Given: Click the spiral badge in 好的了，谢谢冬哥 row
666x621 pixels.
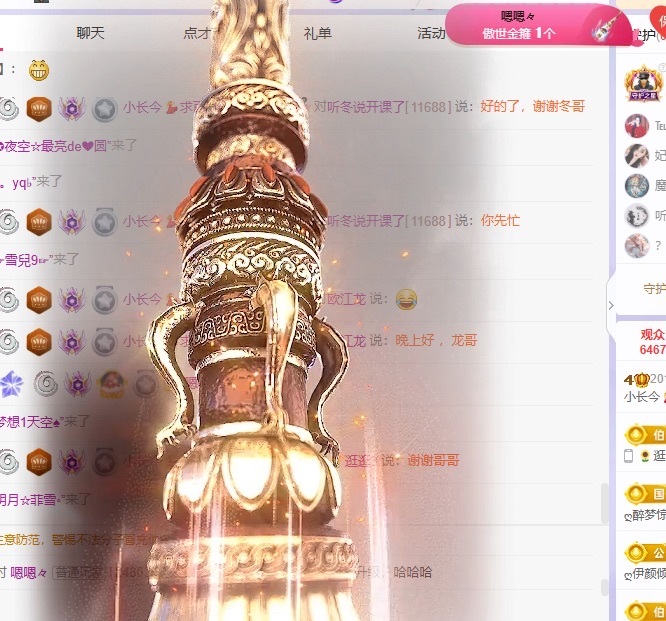Looking at the screenshot, I should 8,109.
